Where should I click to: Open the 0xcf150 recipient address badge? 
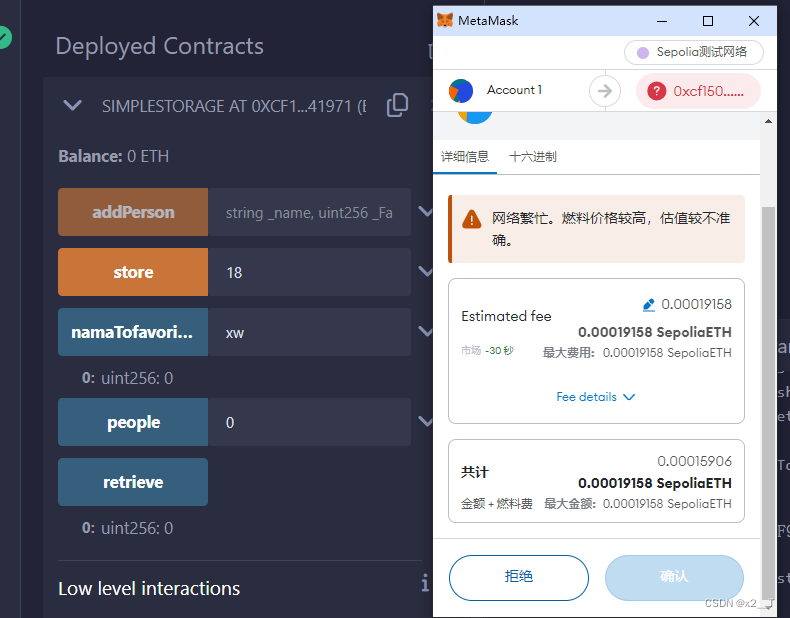tap(698, 91)
